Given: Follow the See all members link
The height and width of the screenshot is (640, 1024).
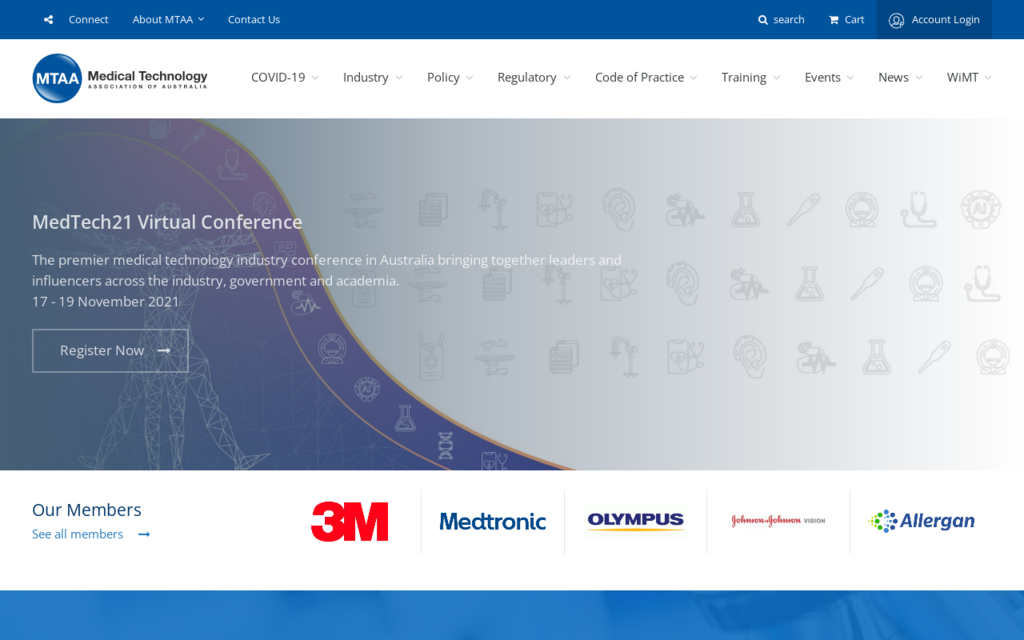Looking at the screenshot, I should 77,534.
